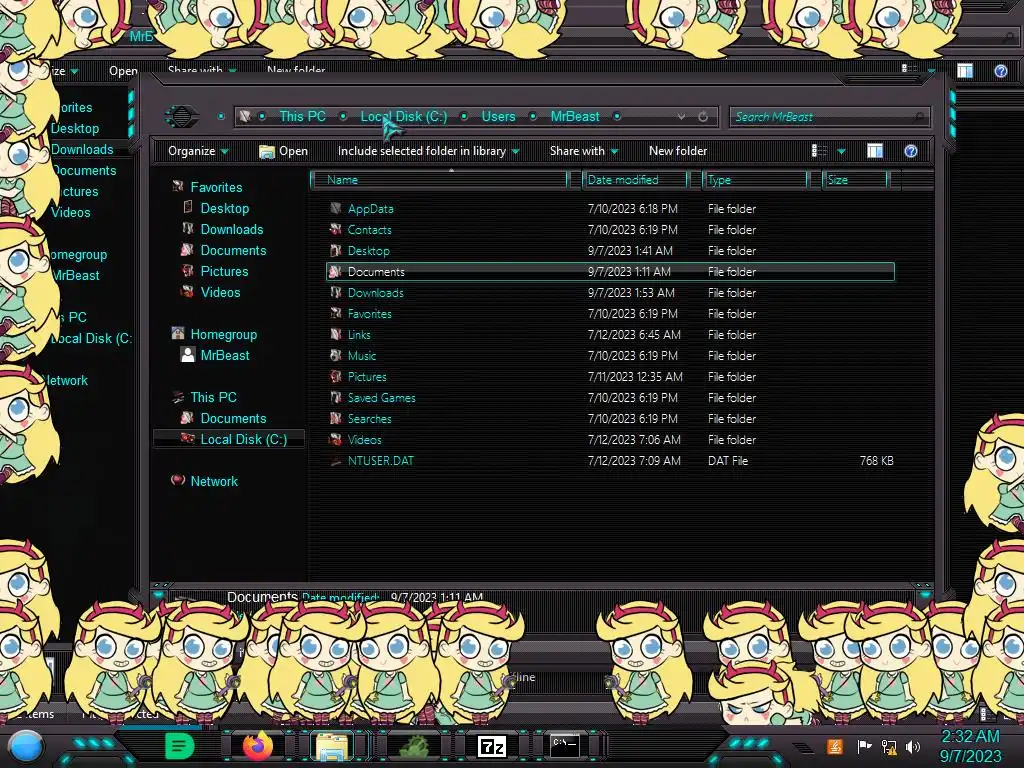Sort by Type column header

pyautogui.click(x=755, y=180)
